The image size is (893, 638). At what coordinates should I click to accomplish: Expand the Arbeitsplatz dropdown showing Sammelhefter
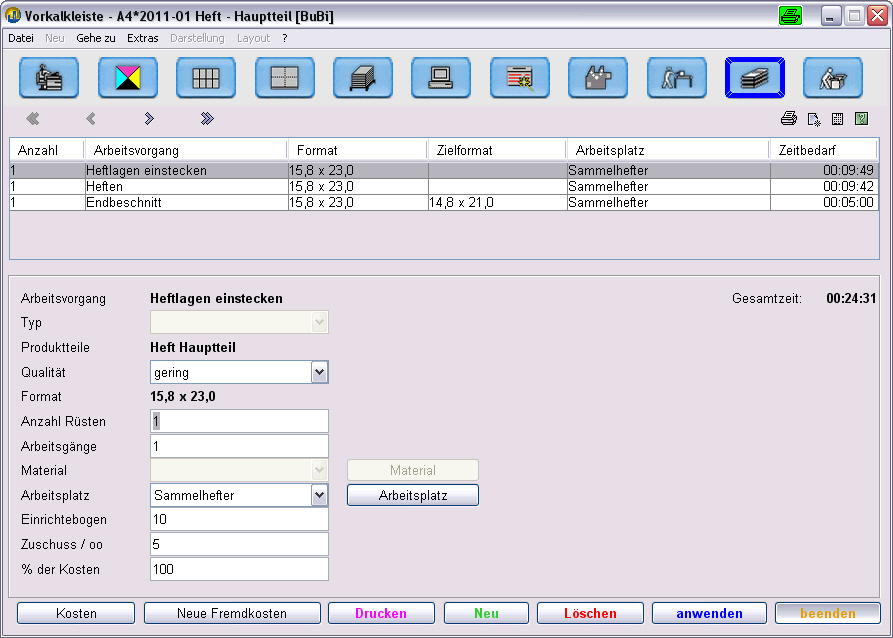point(319,495)
